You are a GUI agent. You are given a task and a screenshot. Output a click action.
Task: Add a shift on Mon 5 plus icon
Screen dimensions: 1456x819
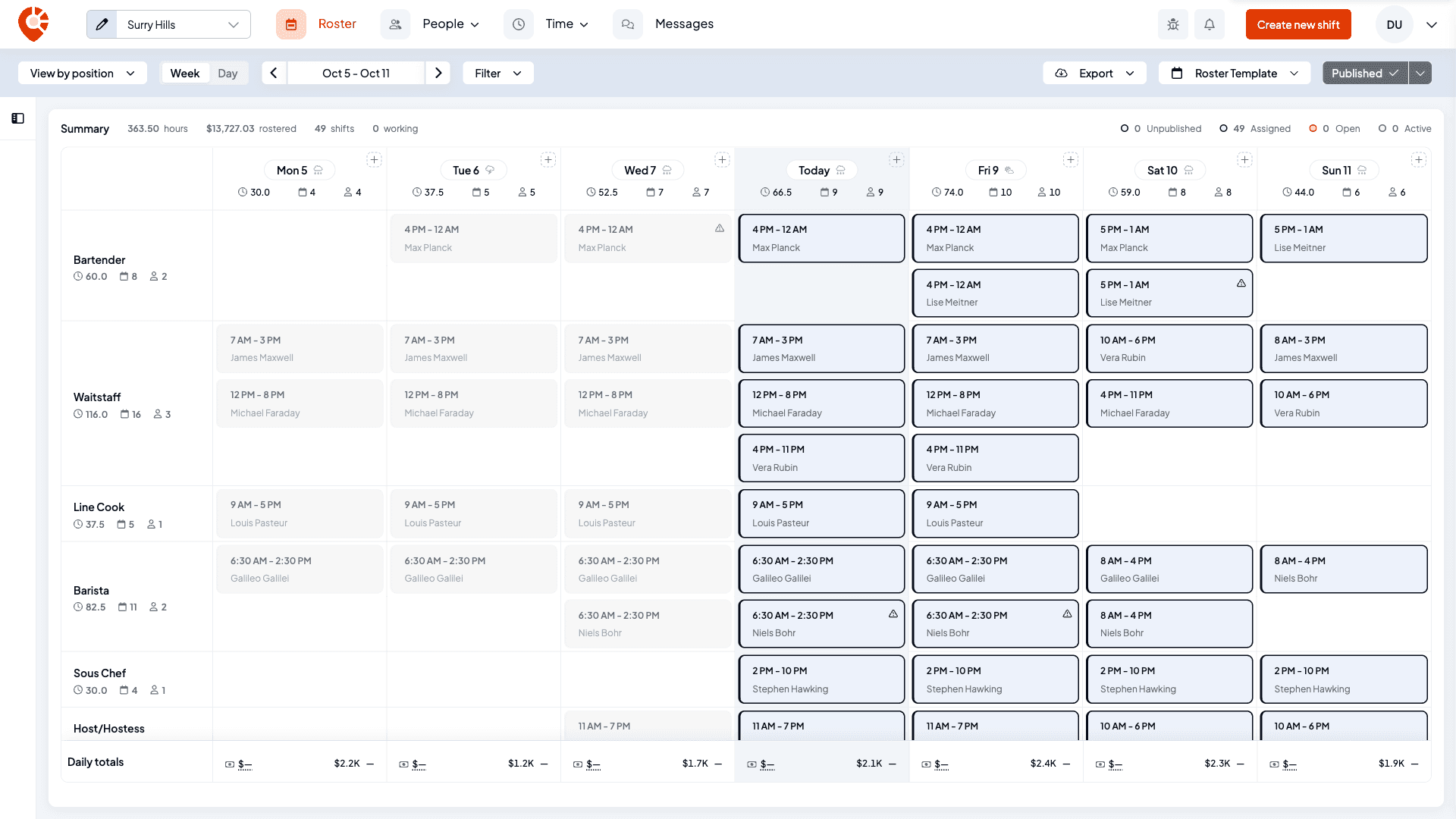[374, 159]
